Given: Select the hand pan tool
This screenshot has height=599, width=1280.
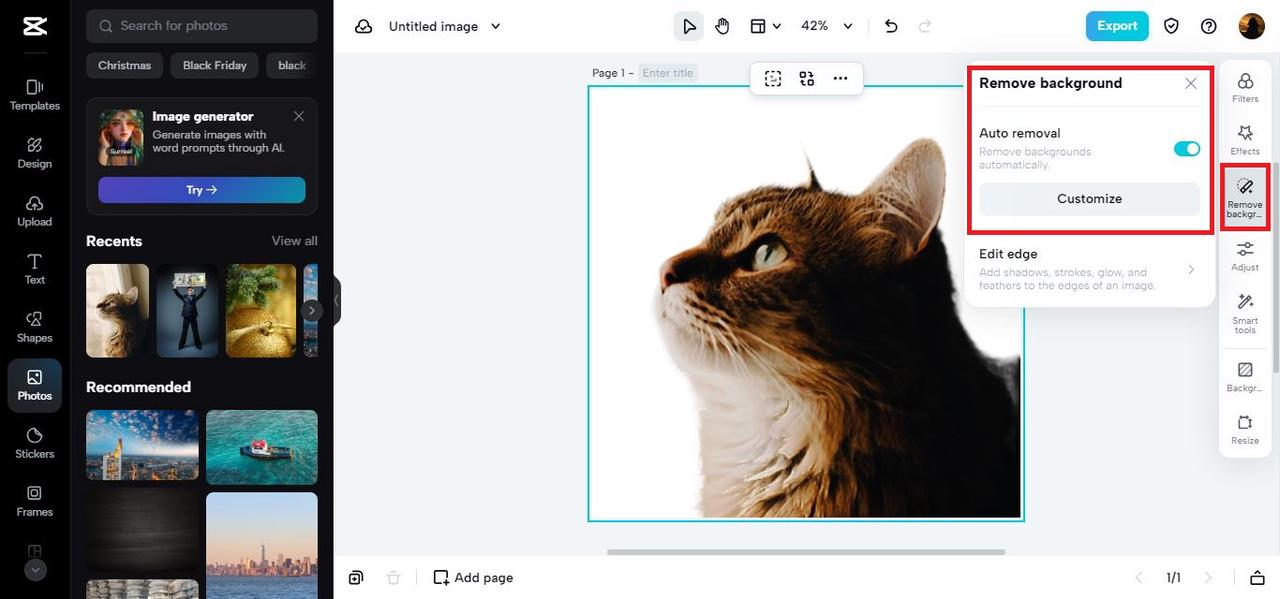Looking at the screenshot, I should (722, 26).
